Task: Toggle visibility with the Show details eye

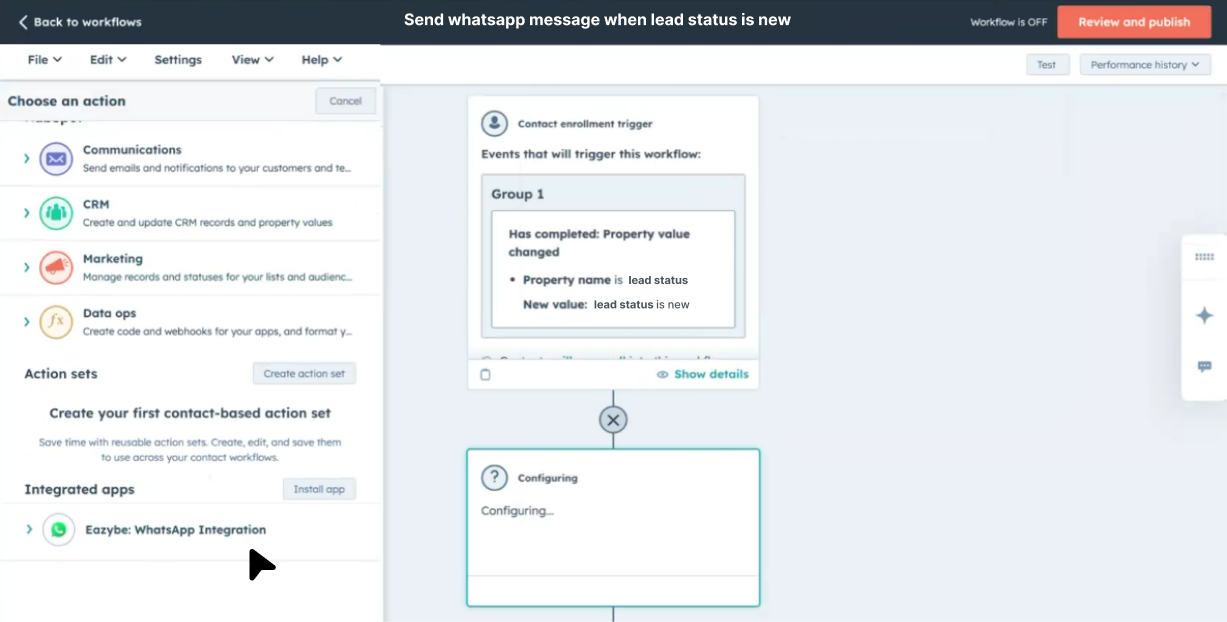Action: point(662,373)
